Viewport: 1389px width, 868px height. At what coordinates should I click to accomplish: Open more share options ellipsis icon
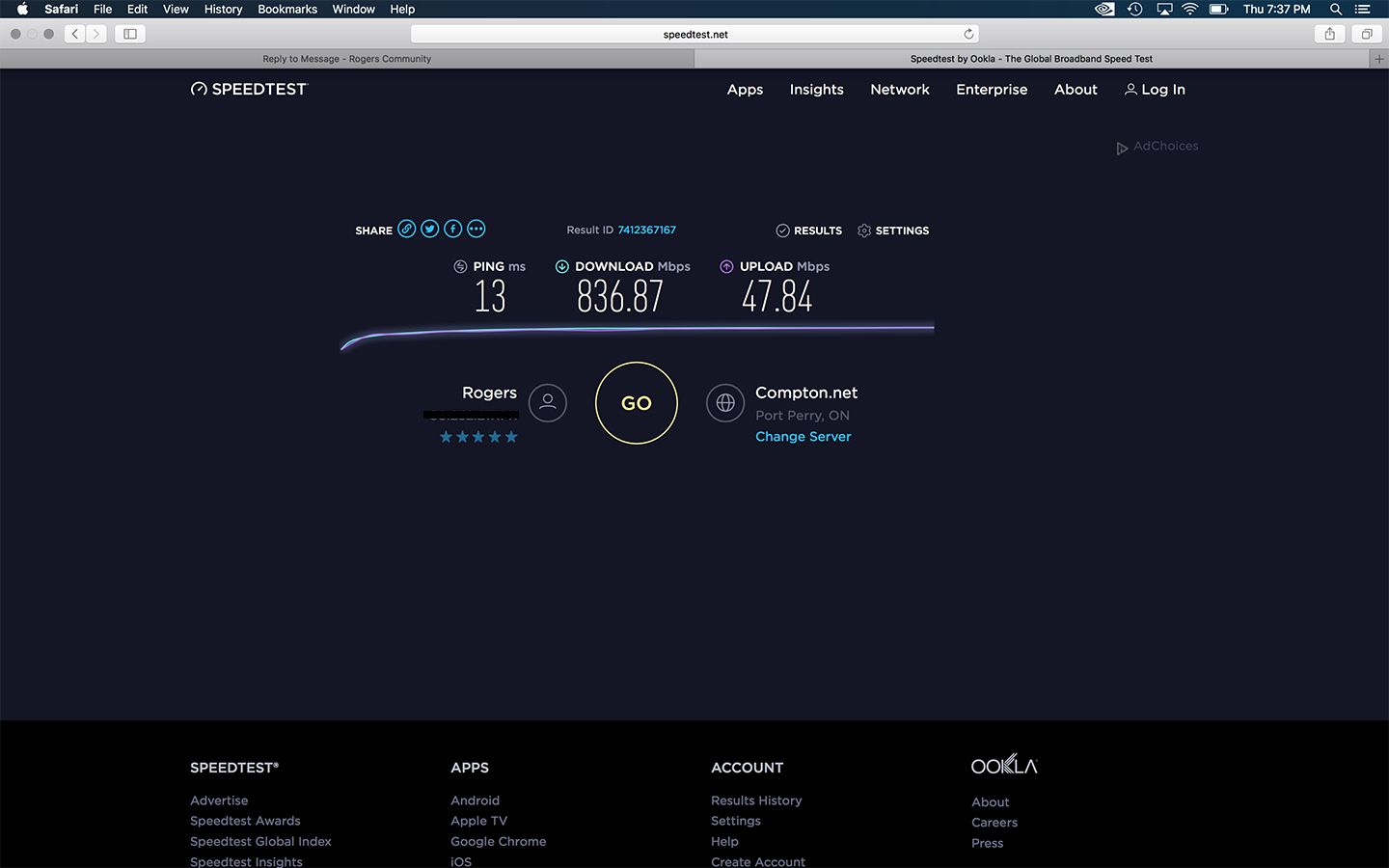pyautogui.click(x=477, y=229)
